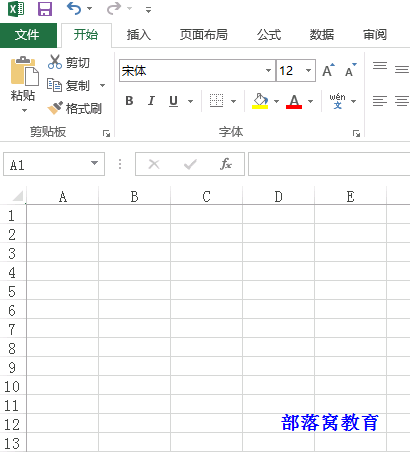
Task: Undo the last action
Action: coord(74,8)
